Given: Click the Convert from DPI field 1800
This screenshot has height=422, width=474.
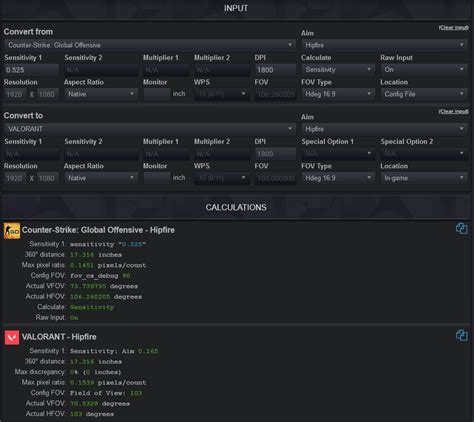Looking at the screenshot, I should coord(275,70).
